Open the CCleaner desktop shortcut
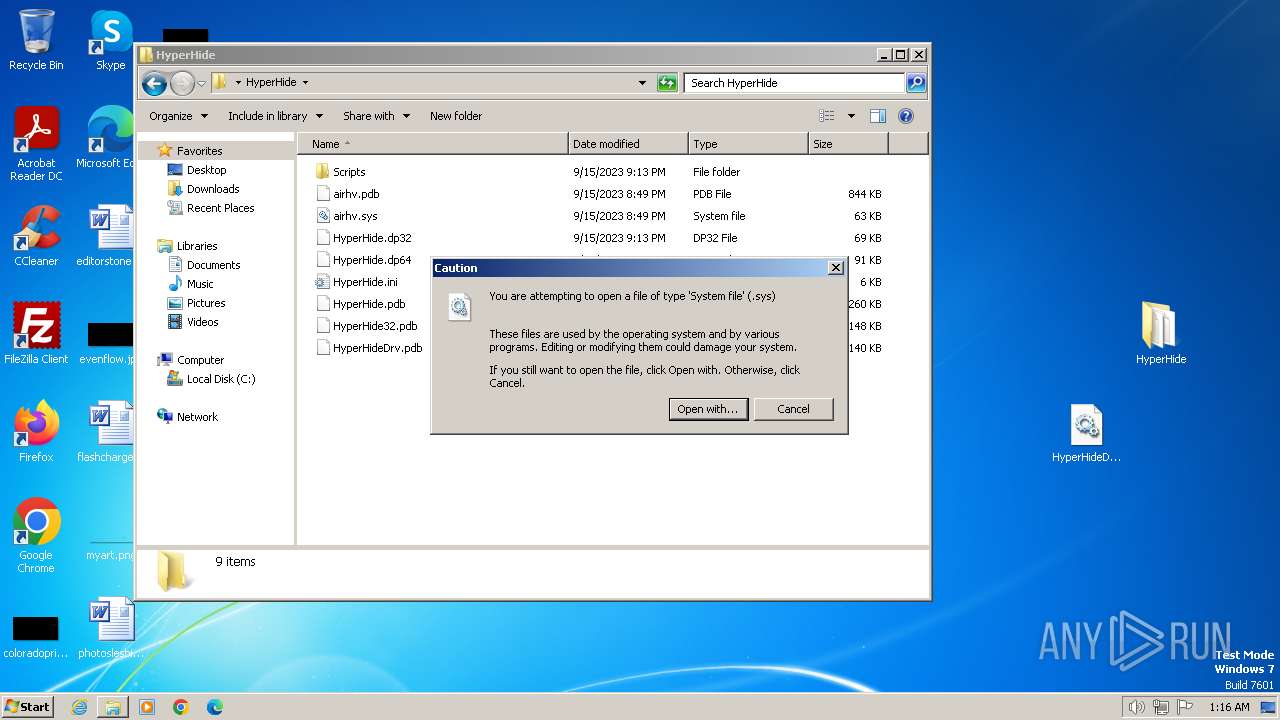 point(36,236)
